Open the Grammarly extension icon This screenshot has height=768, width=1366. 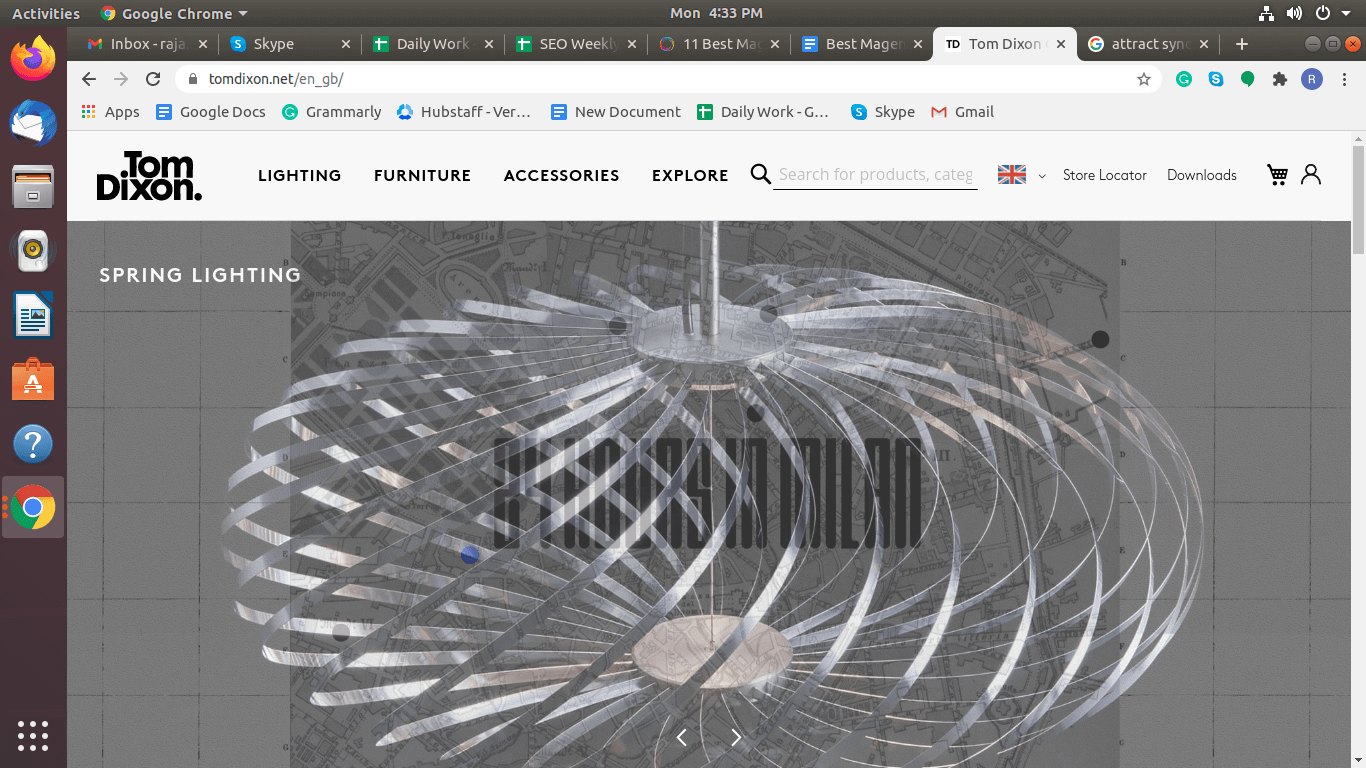coord(1184,79)
